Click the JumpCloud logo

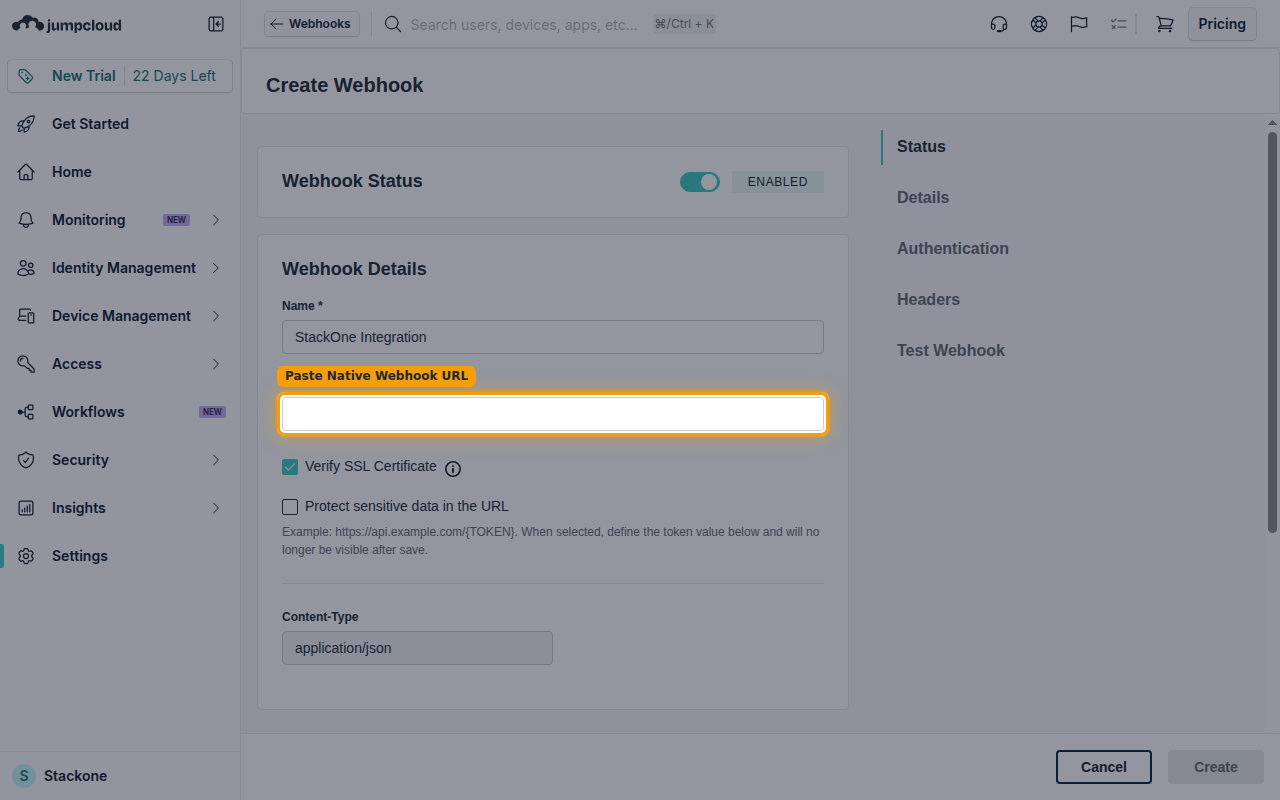pos(67,24)
